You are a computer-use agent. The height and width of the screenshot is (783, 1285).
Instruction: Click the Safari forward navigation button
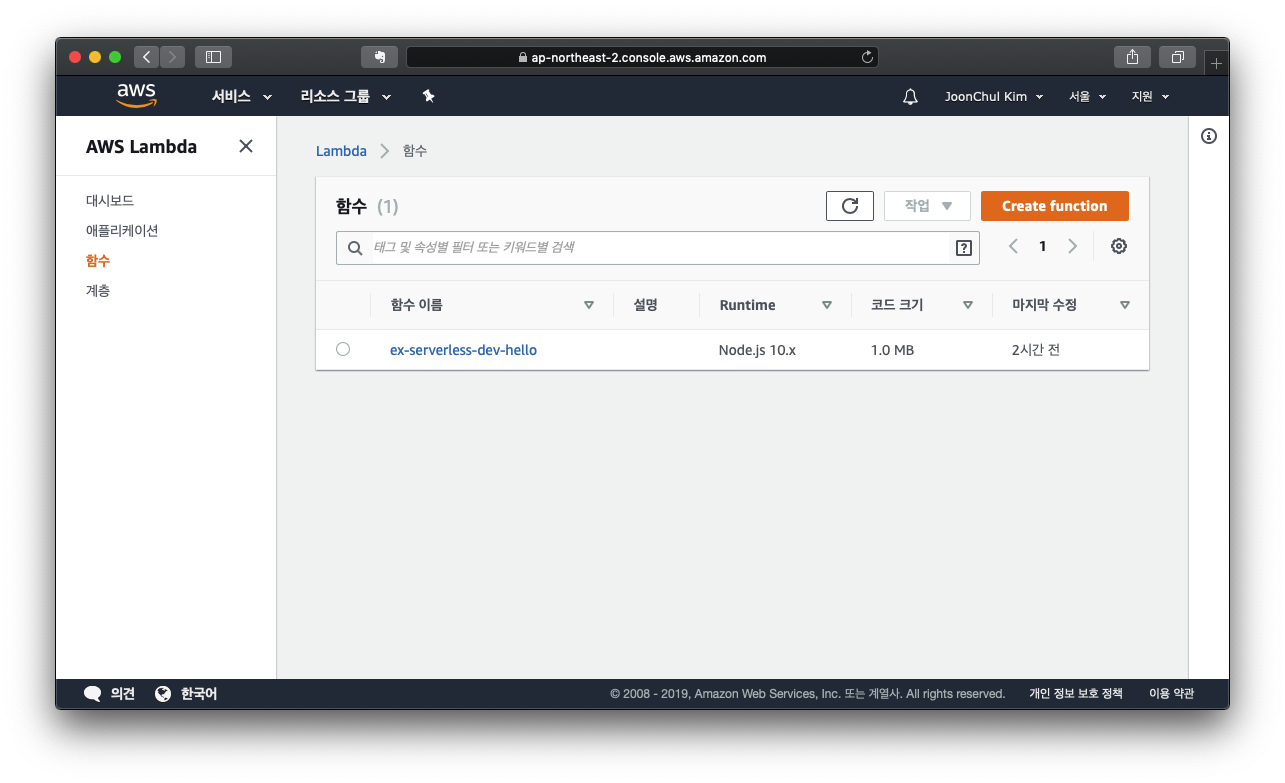(173, 57)
